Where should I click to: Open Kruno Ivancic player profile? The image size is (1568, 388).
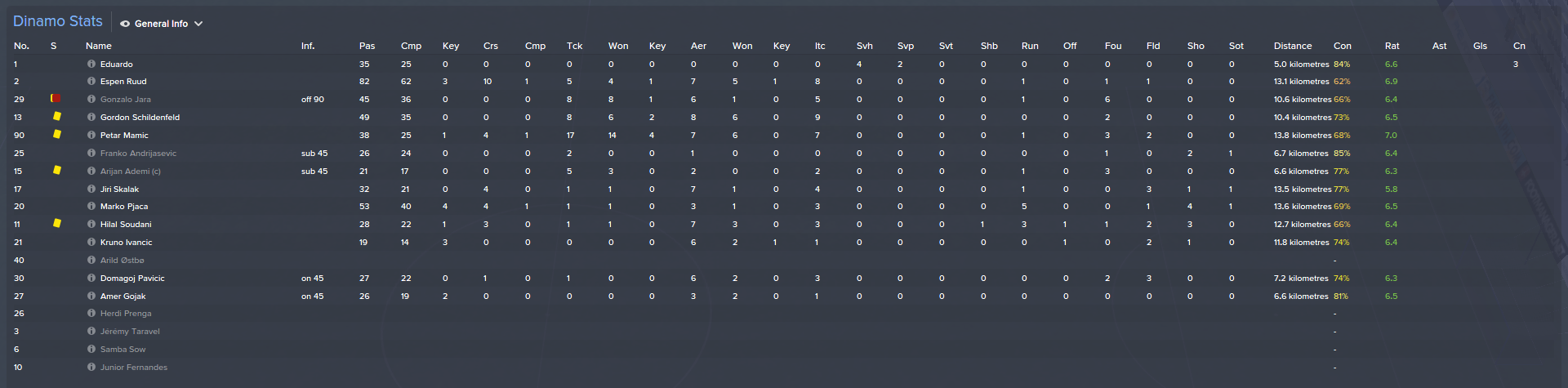[x=126, y=243]
